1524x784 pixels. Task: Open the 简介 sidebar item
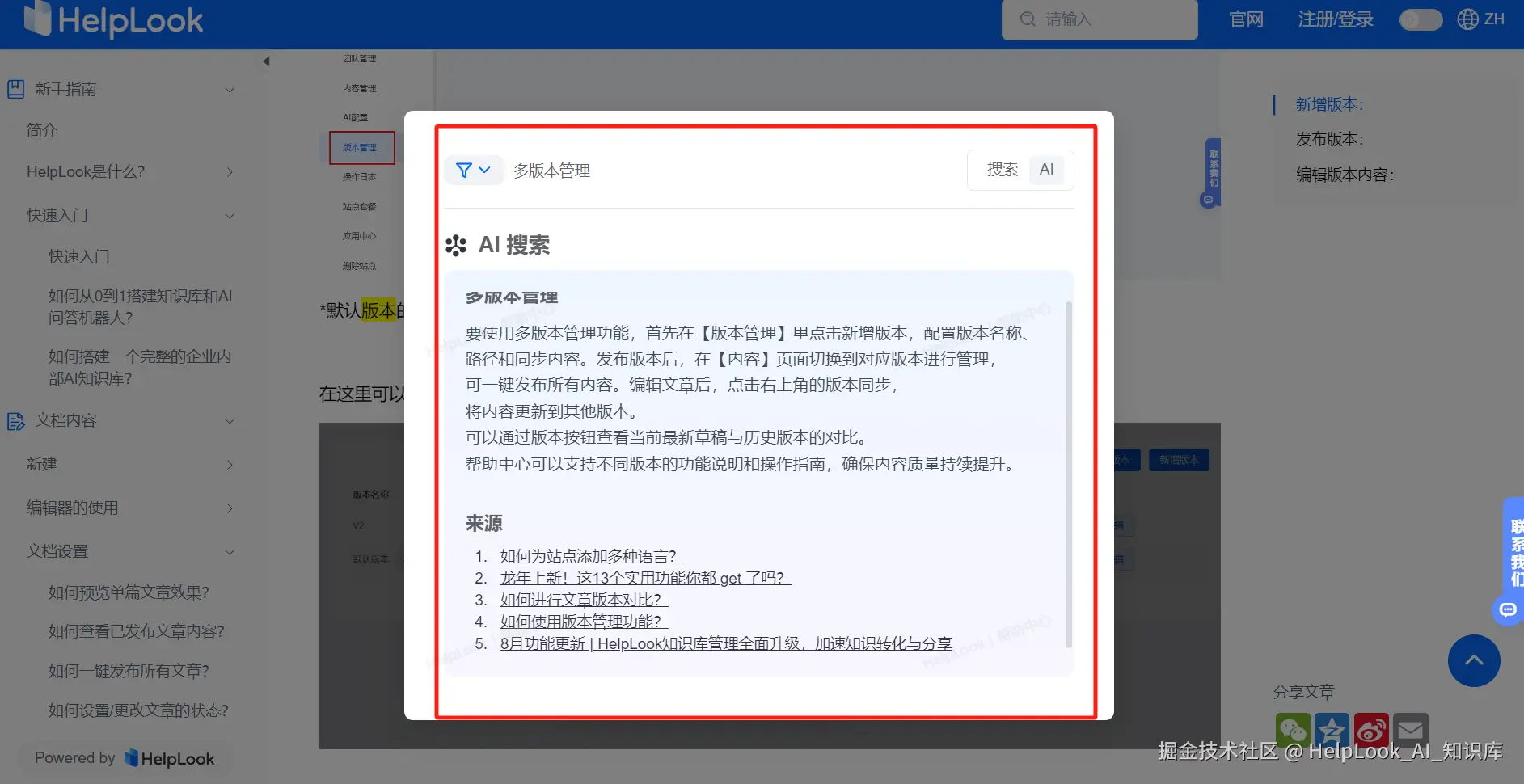(42, 130)
